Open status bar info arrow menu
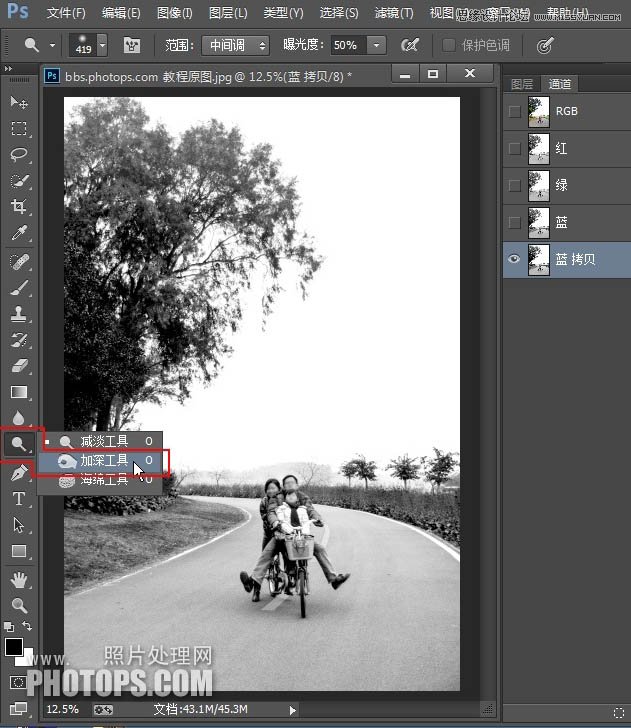 point(293,710)
